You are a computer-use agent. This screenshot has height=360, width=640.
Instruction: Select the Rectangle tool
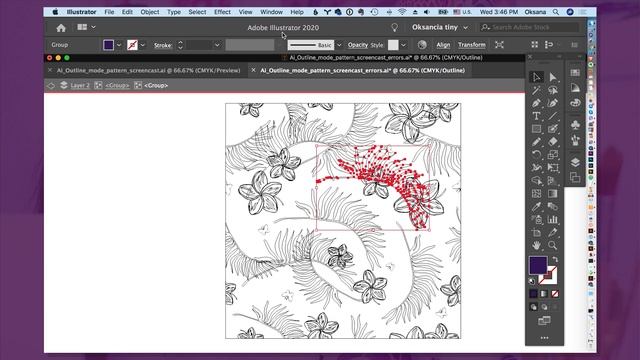coord(536,129)
